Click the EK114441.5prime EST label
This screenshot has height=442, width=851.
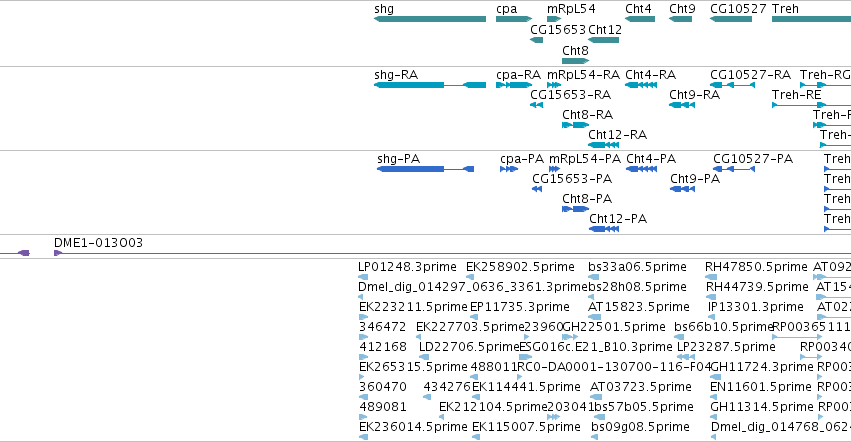pos(526,388)
